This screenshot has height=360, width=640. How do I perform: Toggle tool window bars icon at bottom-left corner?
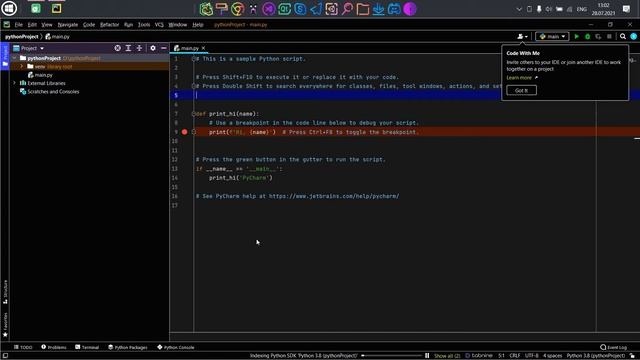(5, 356)
